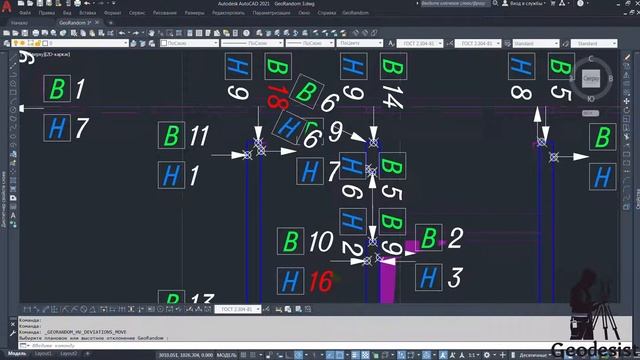Open the Размеры menu

tap(194, 13)
